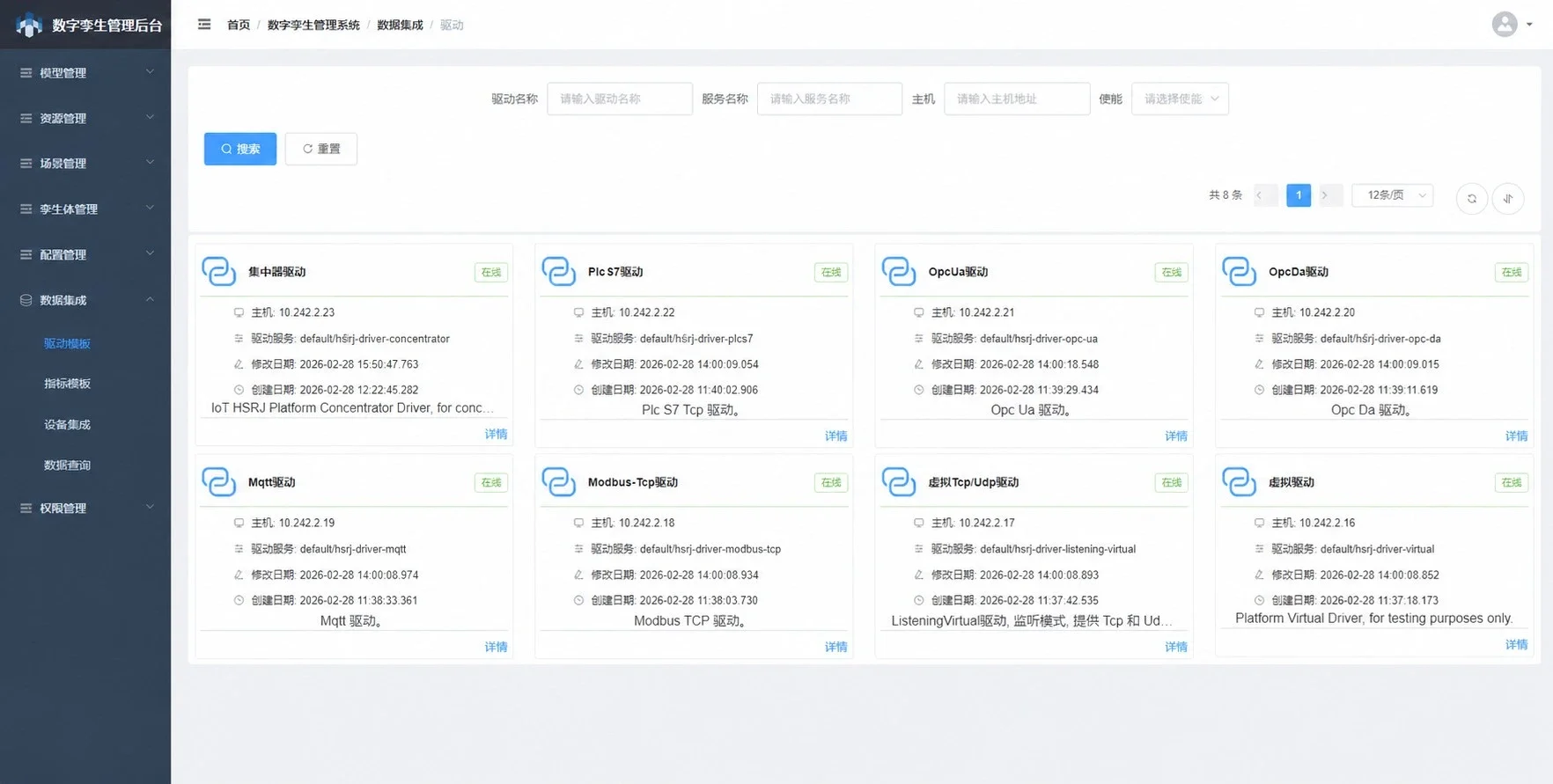The width and height of the screenshot is (1553, 784).
Task: Click the column toggle icon at far right
Action: click(x=1507, y=198)
